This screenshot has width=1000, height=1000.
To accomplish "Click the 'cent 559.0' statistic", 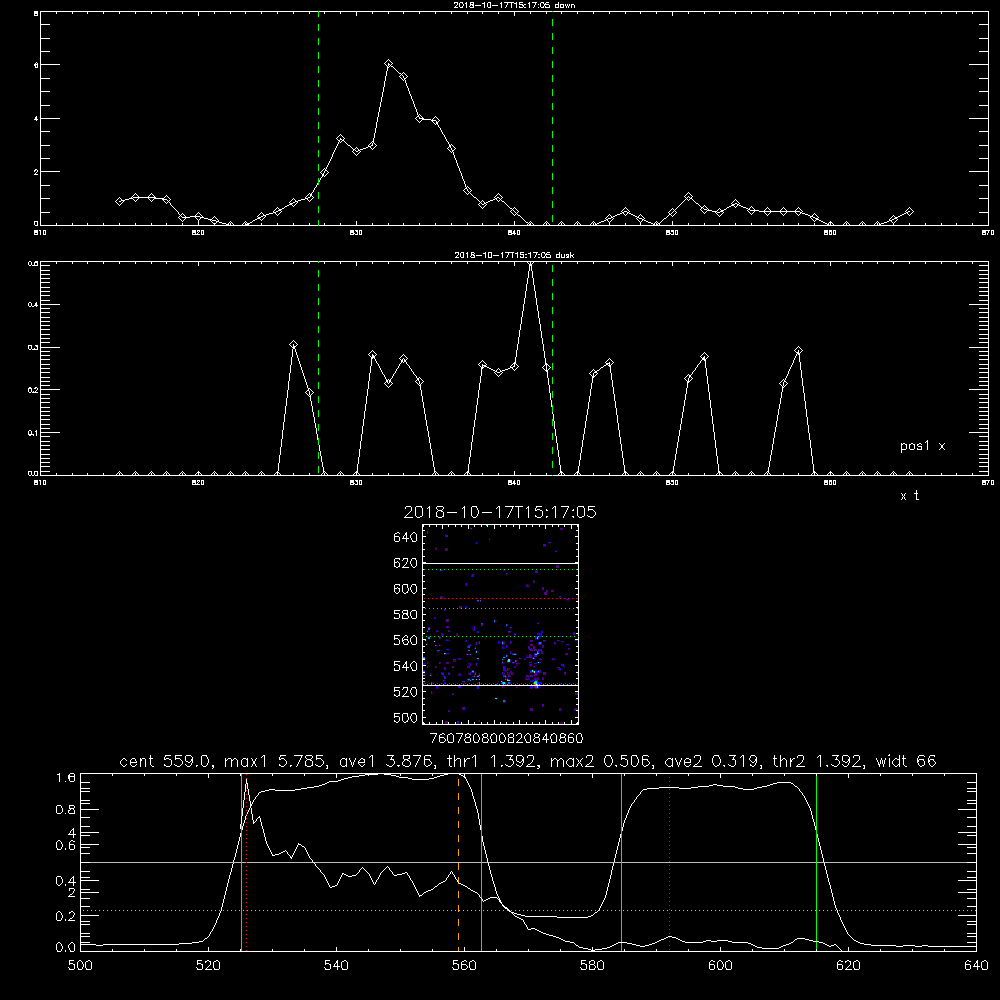I will coord(165,761).
